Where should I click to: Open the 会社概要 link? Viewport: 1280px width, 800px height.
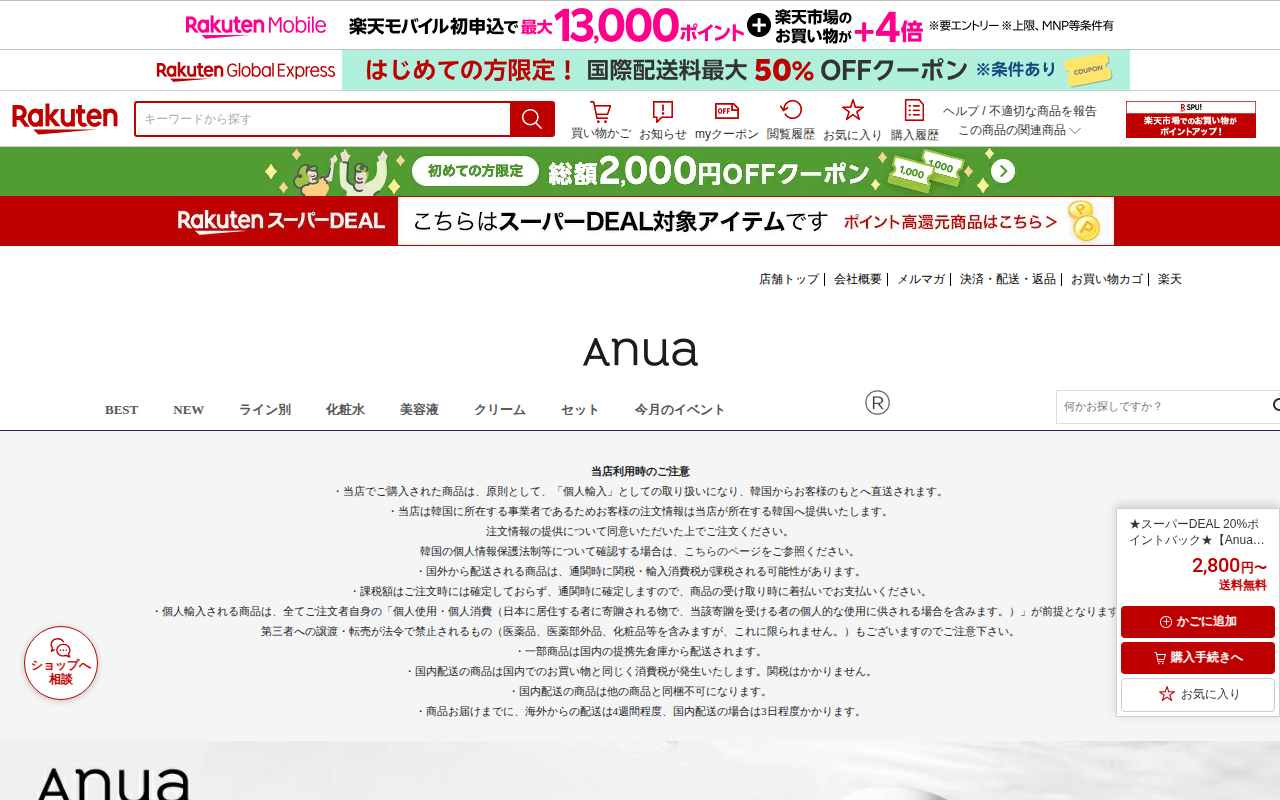point(858,279)
